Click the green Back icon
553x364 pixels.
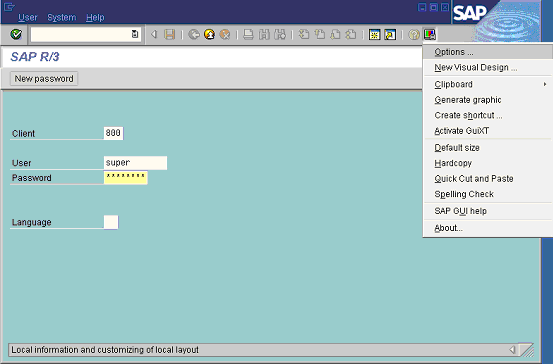[194, 34]
